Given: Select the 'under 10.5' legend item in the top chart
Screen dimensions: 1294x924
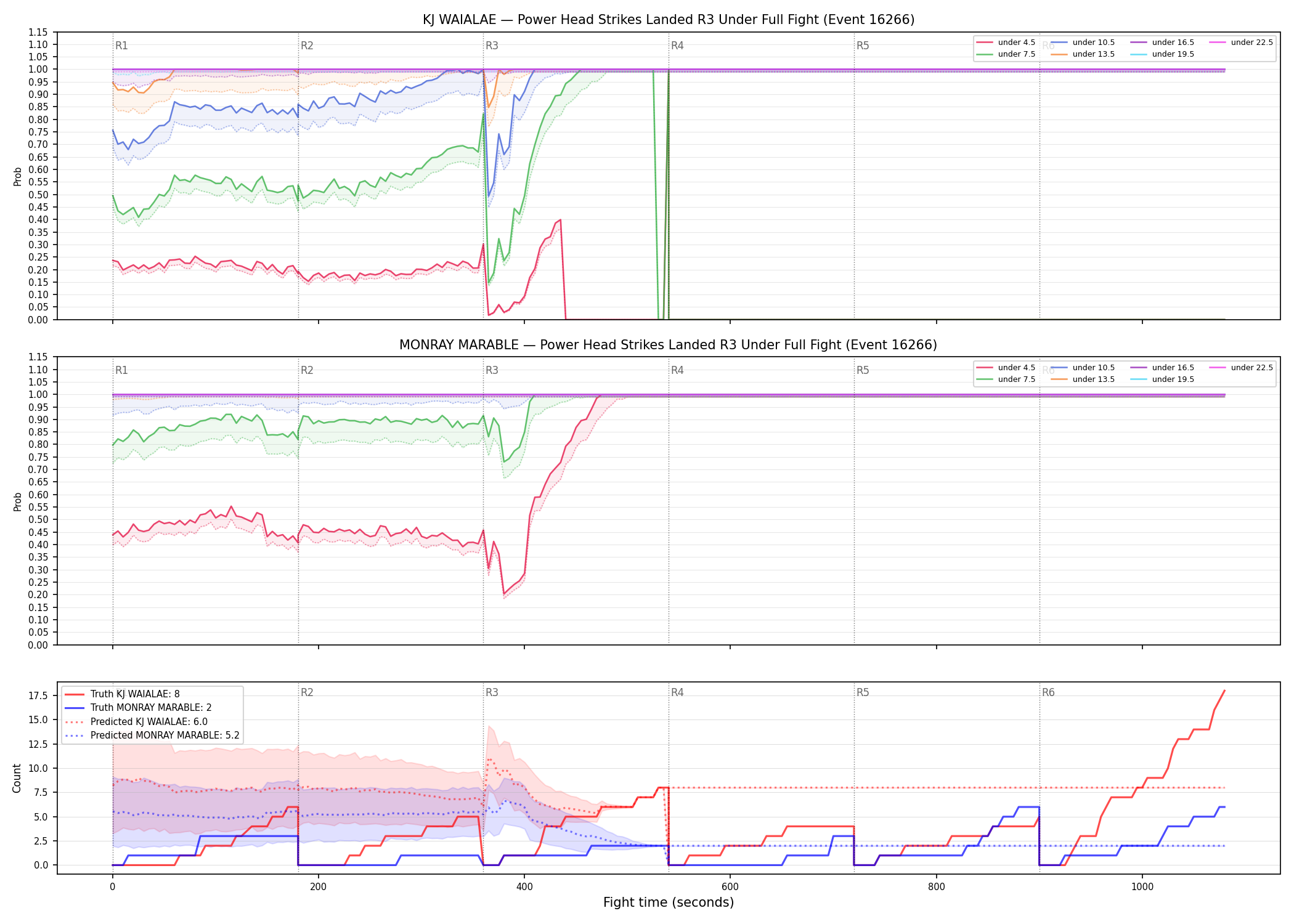Looking at the screenshot, I should click(x=1083, y=43).
